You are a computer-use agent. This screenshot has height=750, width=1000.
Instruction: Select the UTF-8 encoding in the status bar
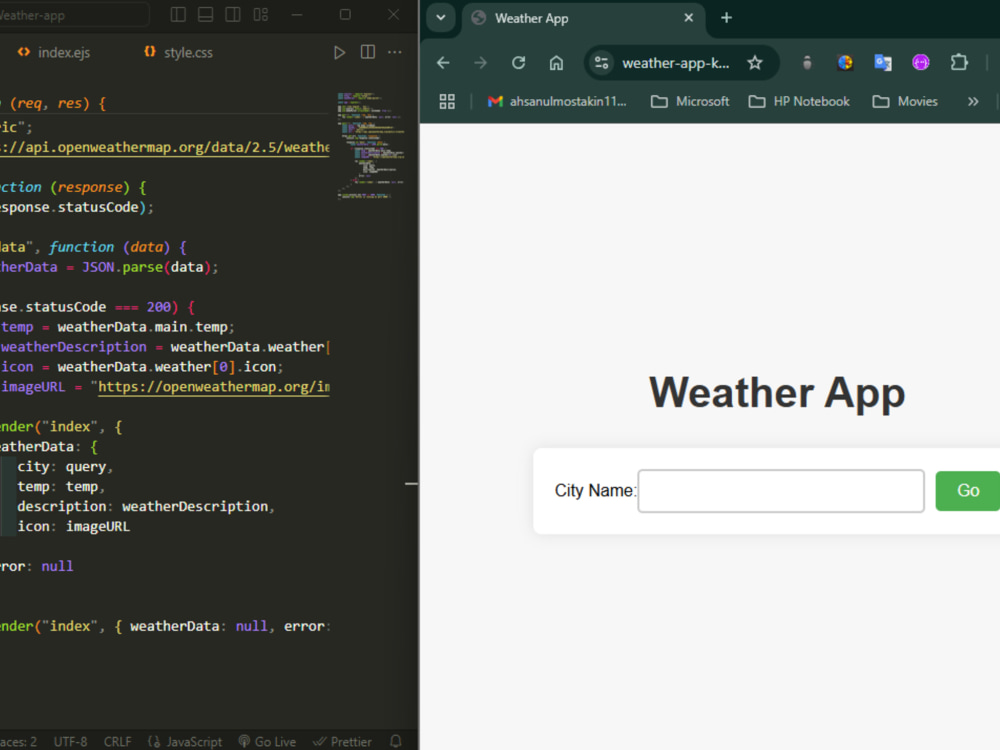(70, 742)
